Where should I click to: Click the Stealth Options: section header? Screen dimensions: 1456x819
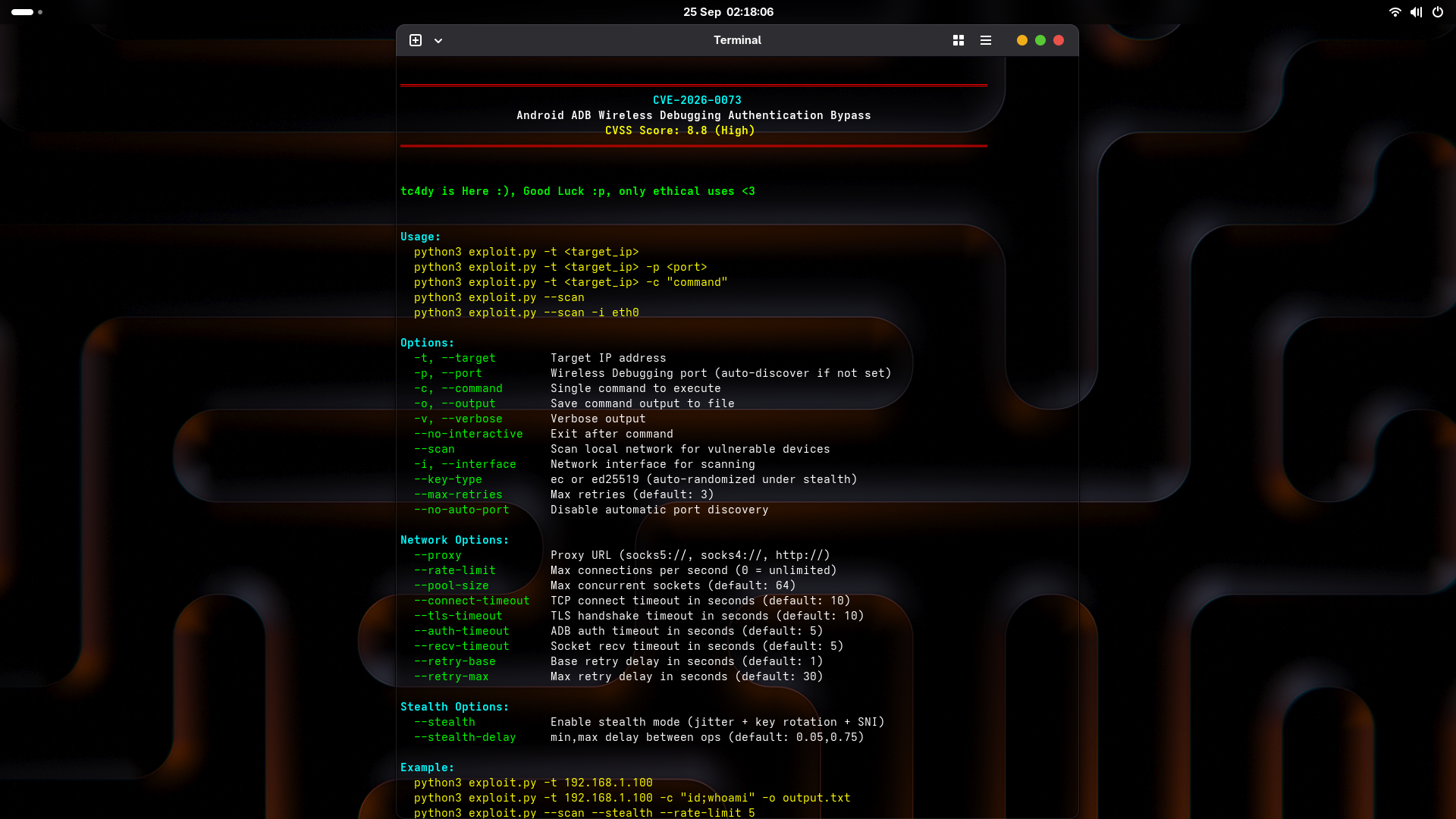point(454,707)
